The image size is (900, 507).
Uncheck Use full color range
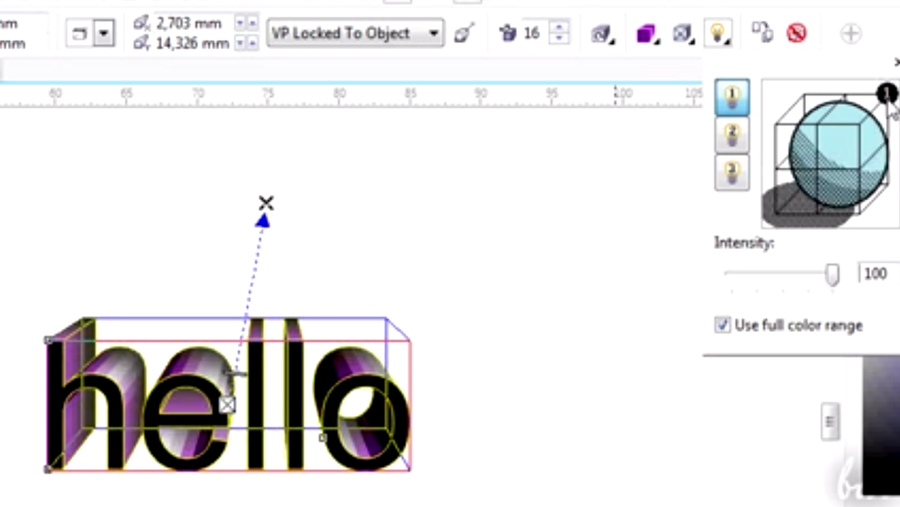point(722,325)
